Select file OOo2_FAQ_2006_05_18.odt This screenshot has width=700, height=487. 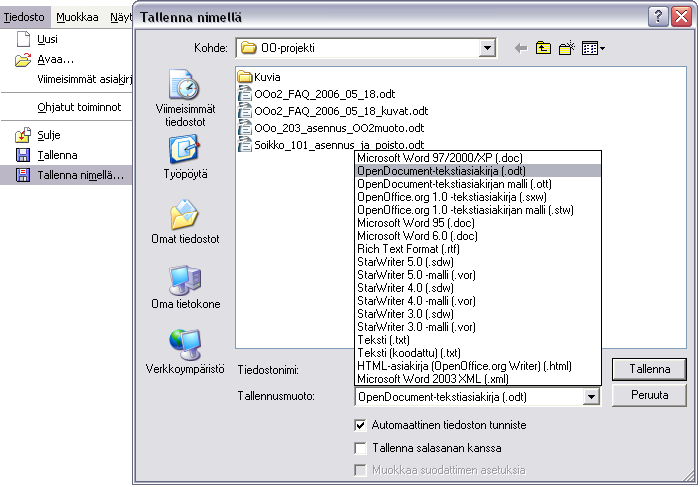[x=317, y=94]
